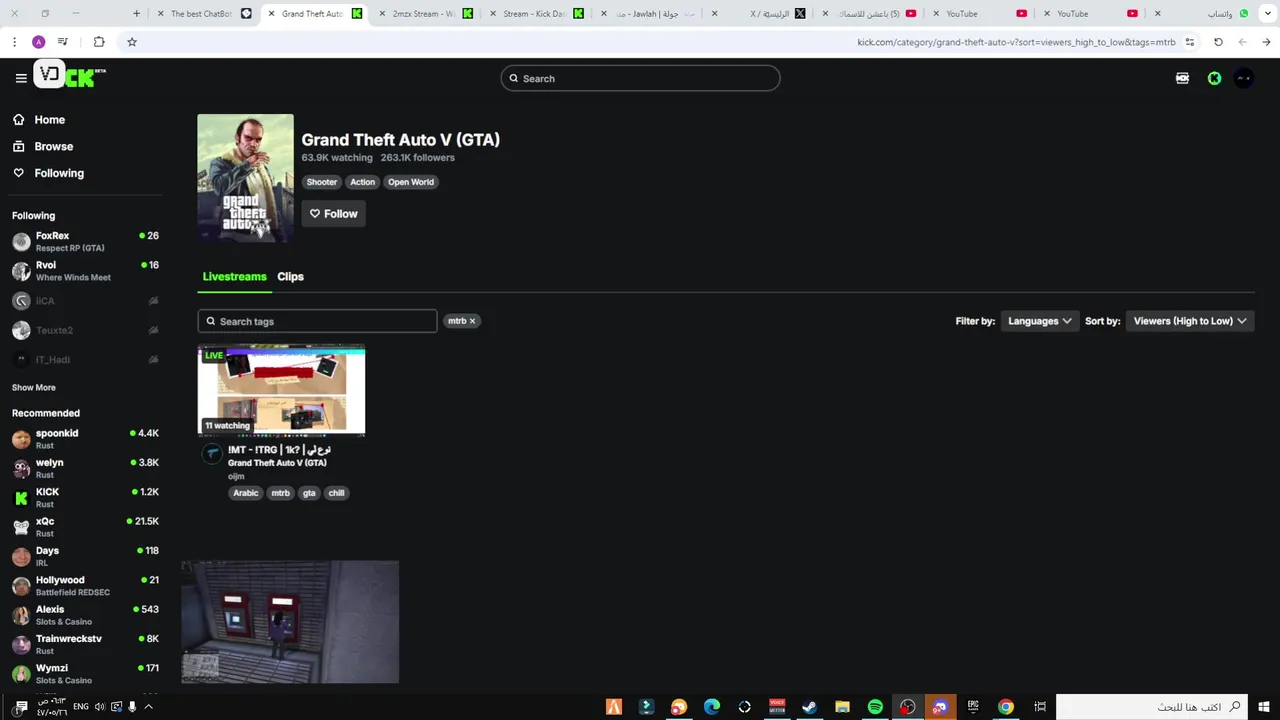Switch to the Jawlah browser tab
Image resolution: width=1280 pixels, height=720 pixels.
(x=648, y=14)
